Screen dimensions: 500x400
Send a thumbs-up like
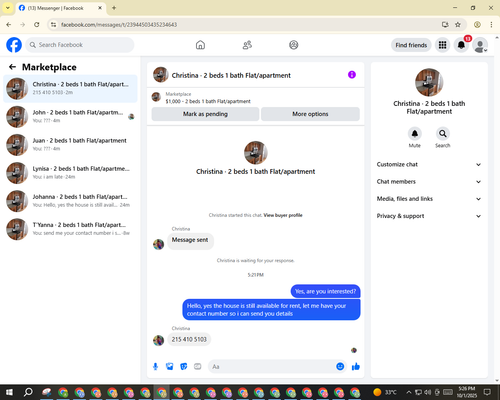[356, 367]
